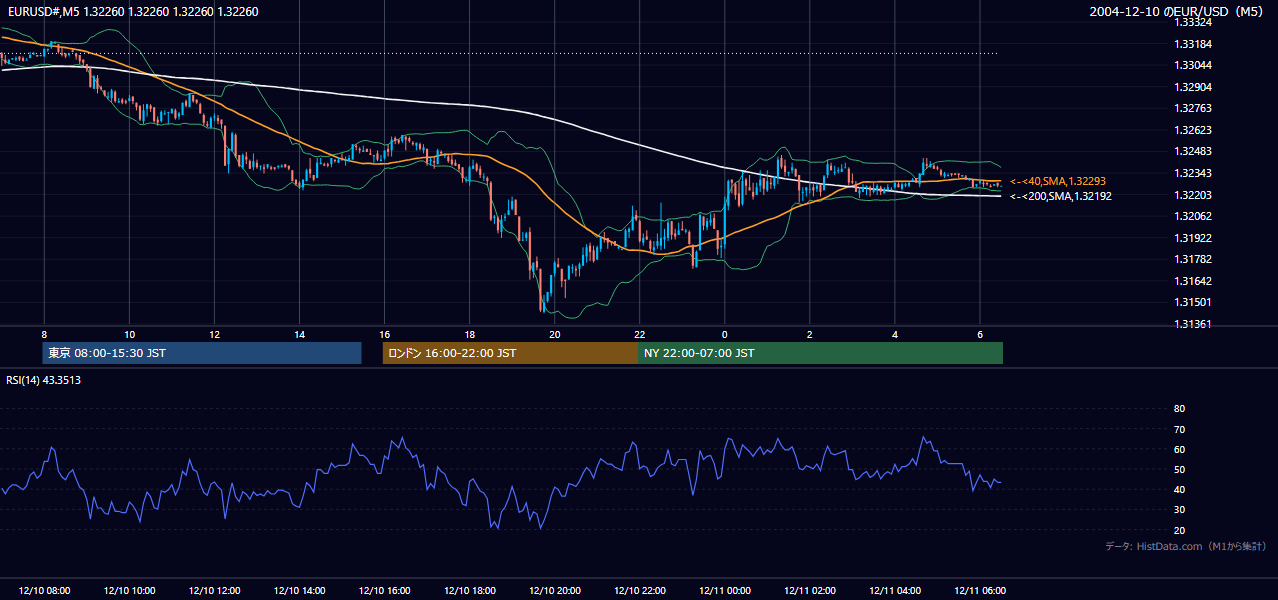Click the London 16:00-22:00 JST session bar
1278x600 pixels.
510,353
